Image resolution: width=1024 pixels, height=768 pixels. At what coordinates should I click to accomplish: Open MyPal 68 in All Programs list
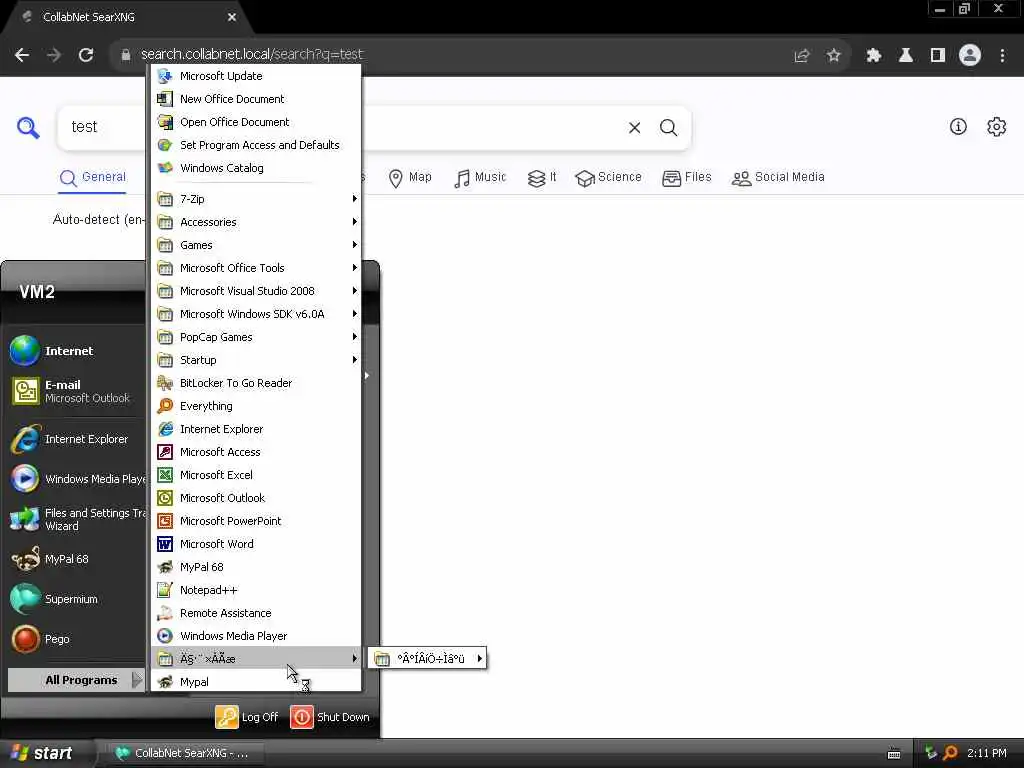click(256, 567)
